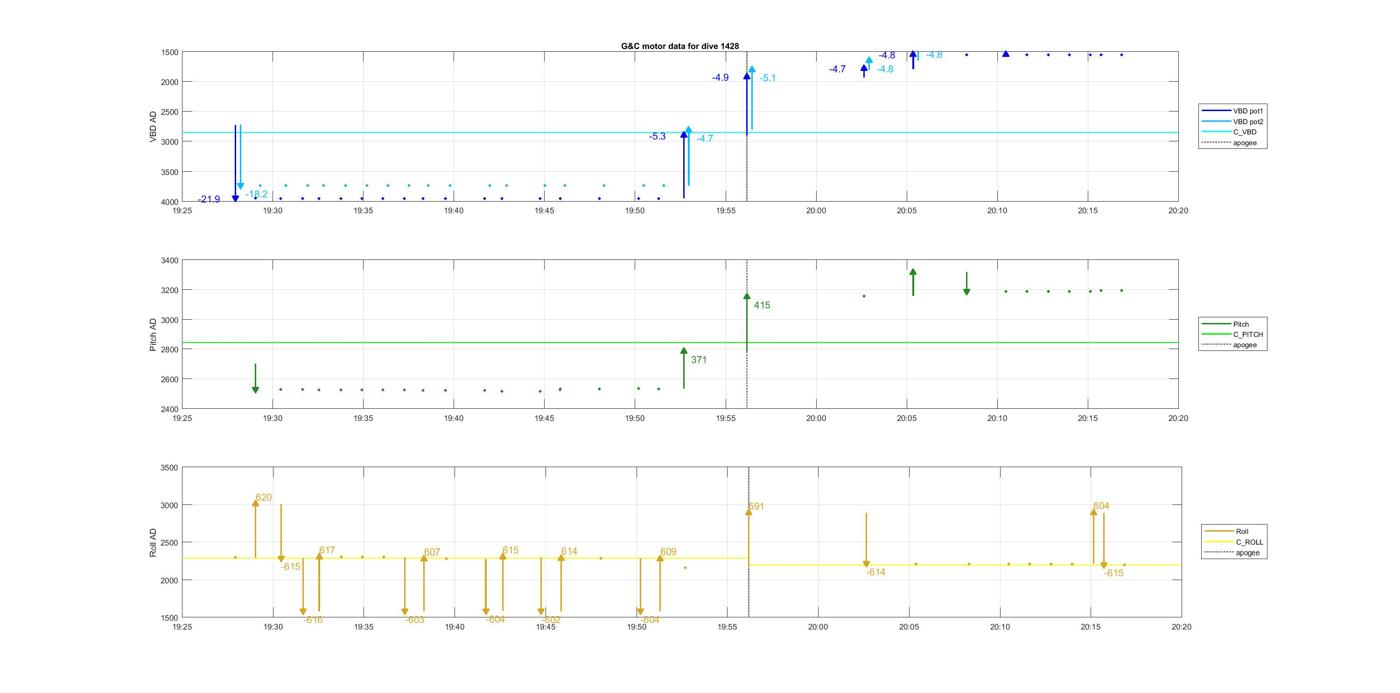Click the "4000" VBD y-axis tick
This screenshot has height=693, width=1400.
[x=169, y=202]
